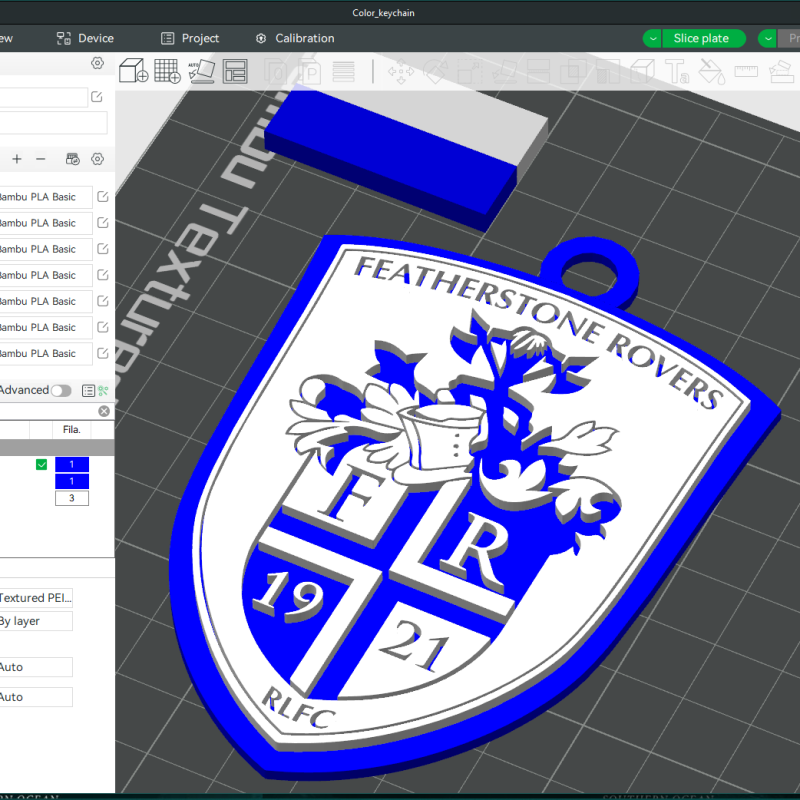Select the Lay on face tool
The width and height of the screenshot is (800, 800).
coord(504,71)
